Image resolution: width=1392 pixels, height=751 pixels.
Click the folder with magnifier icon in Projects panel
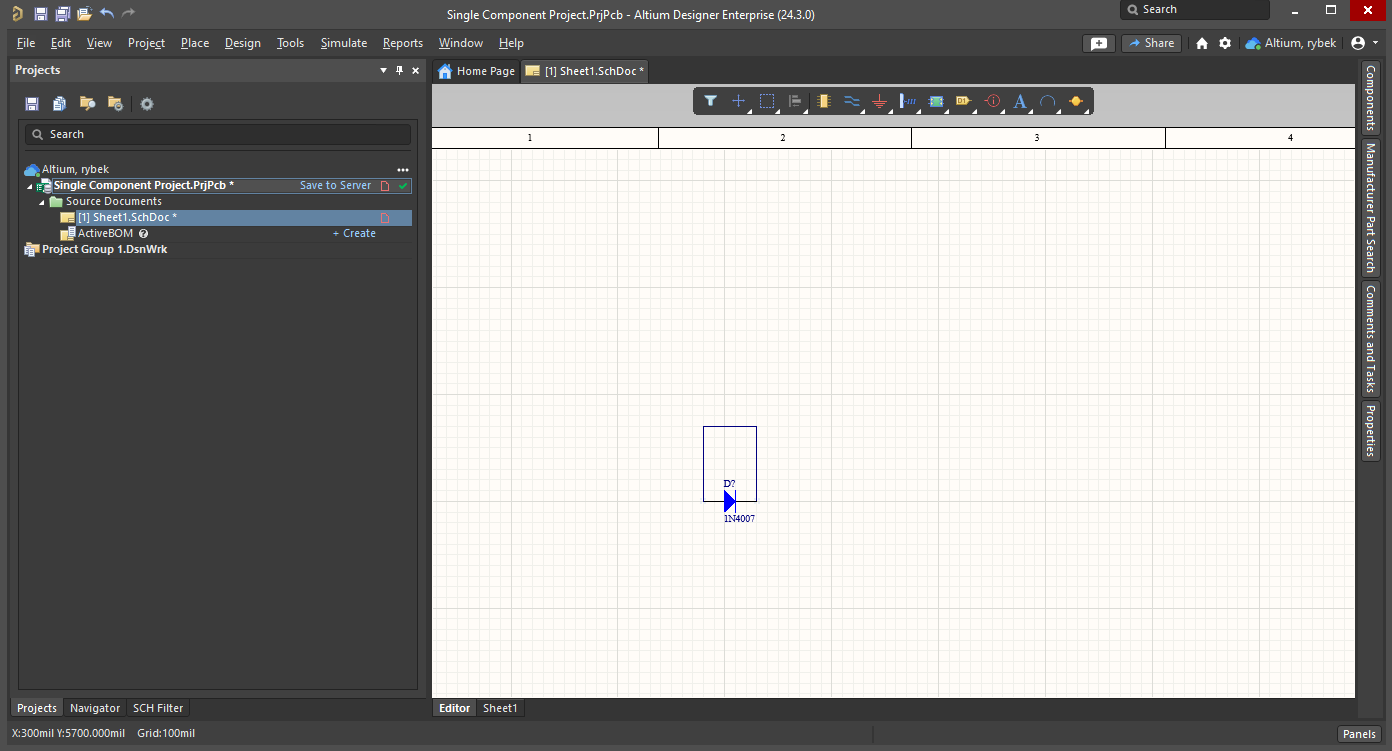coord(88,104)
